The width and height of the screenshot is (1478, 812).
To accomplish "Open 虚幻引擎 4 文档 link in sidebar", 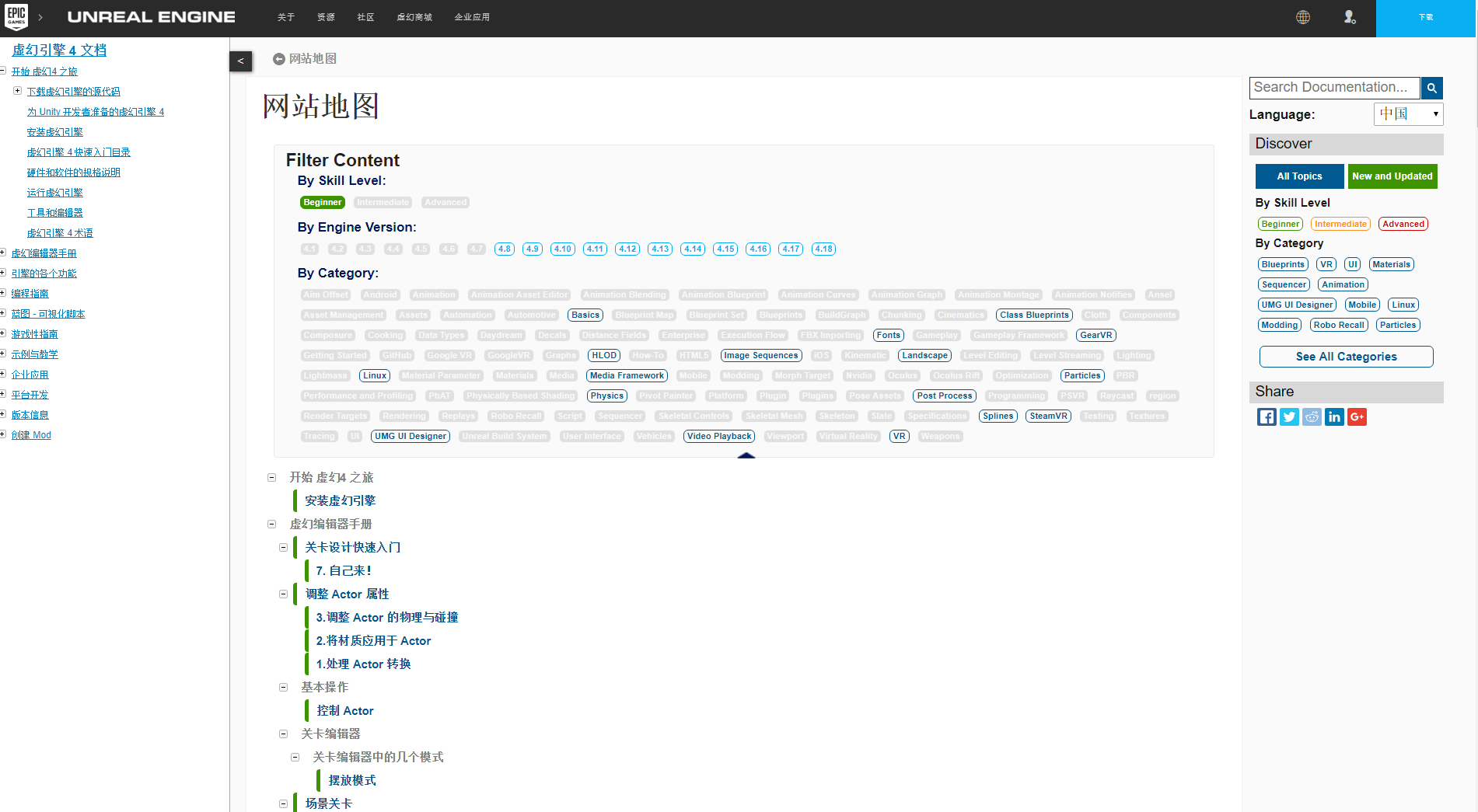I will coord(59,51).
